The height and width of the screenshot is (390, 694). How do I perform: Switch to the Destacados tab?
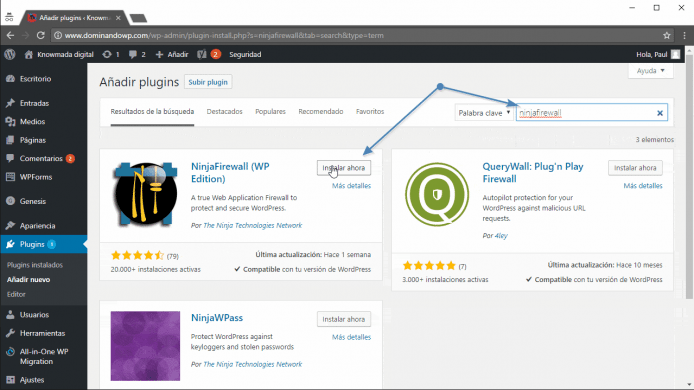tap(224, 112)
